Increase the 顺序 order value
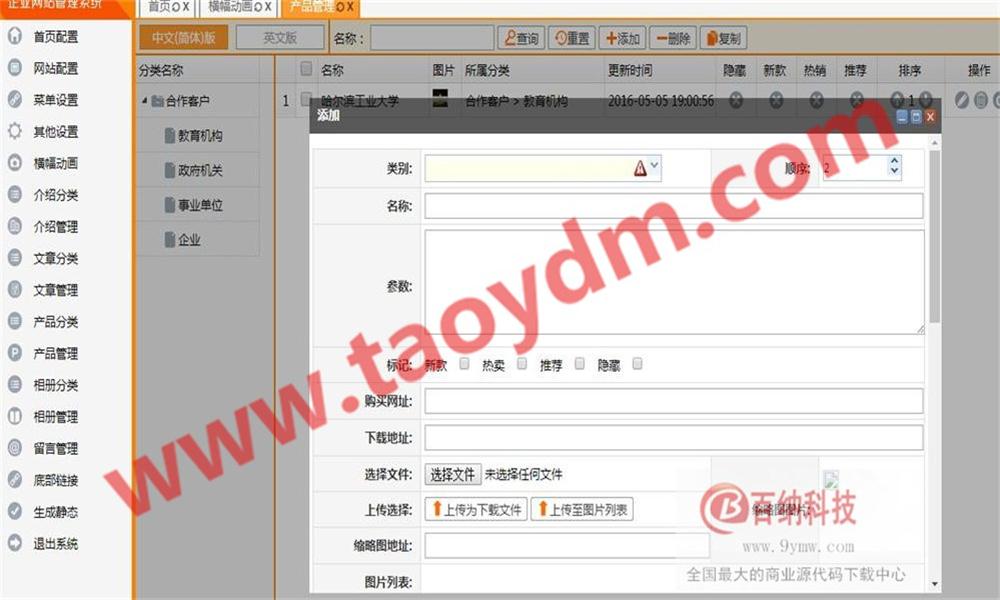Viewport: 1000px width, 600px height. (894, 161)
